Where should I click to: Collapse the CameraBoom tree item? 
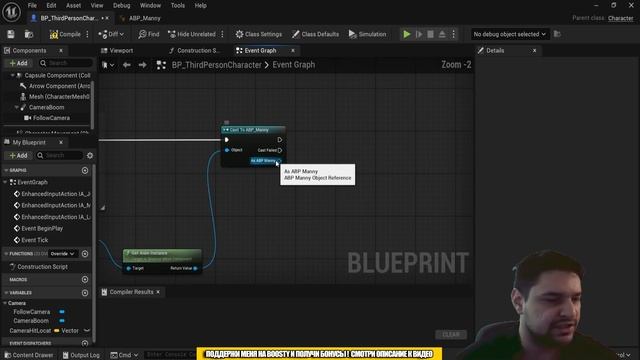pyautogui.click(x=16, y=107)
